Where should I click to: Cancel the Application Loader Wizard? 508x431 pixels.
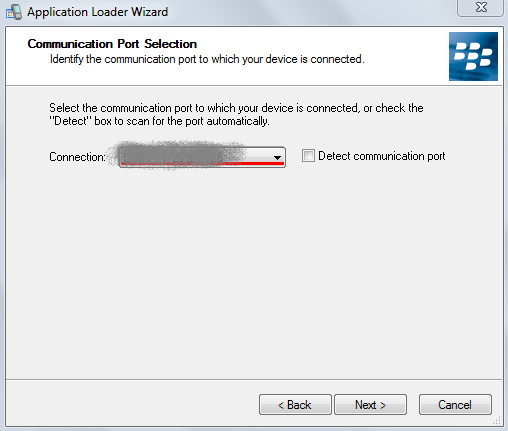tap(455, 405)
